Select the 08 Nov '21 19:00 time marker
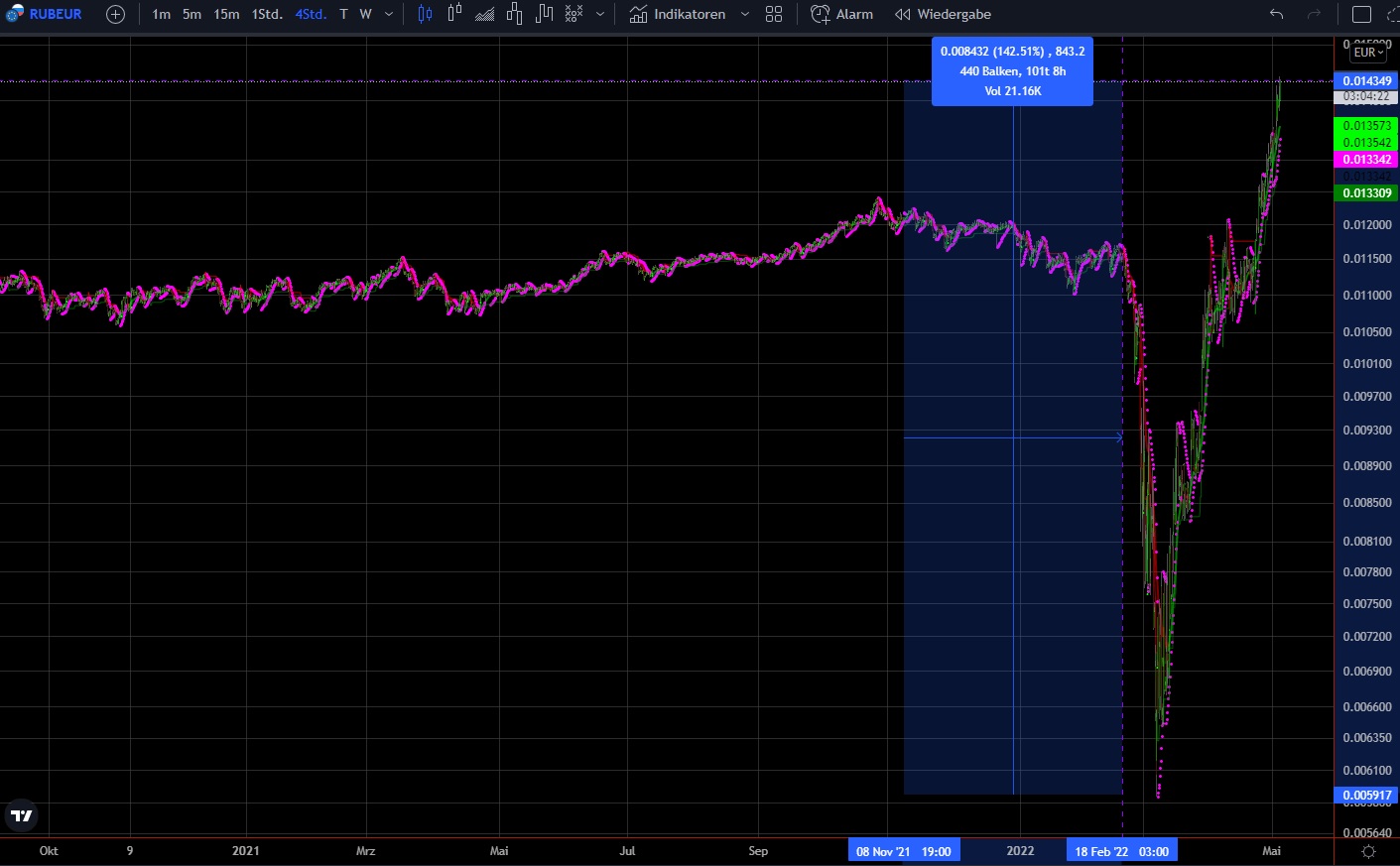 (x=904, y=851)
